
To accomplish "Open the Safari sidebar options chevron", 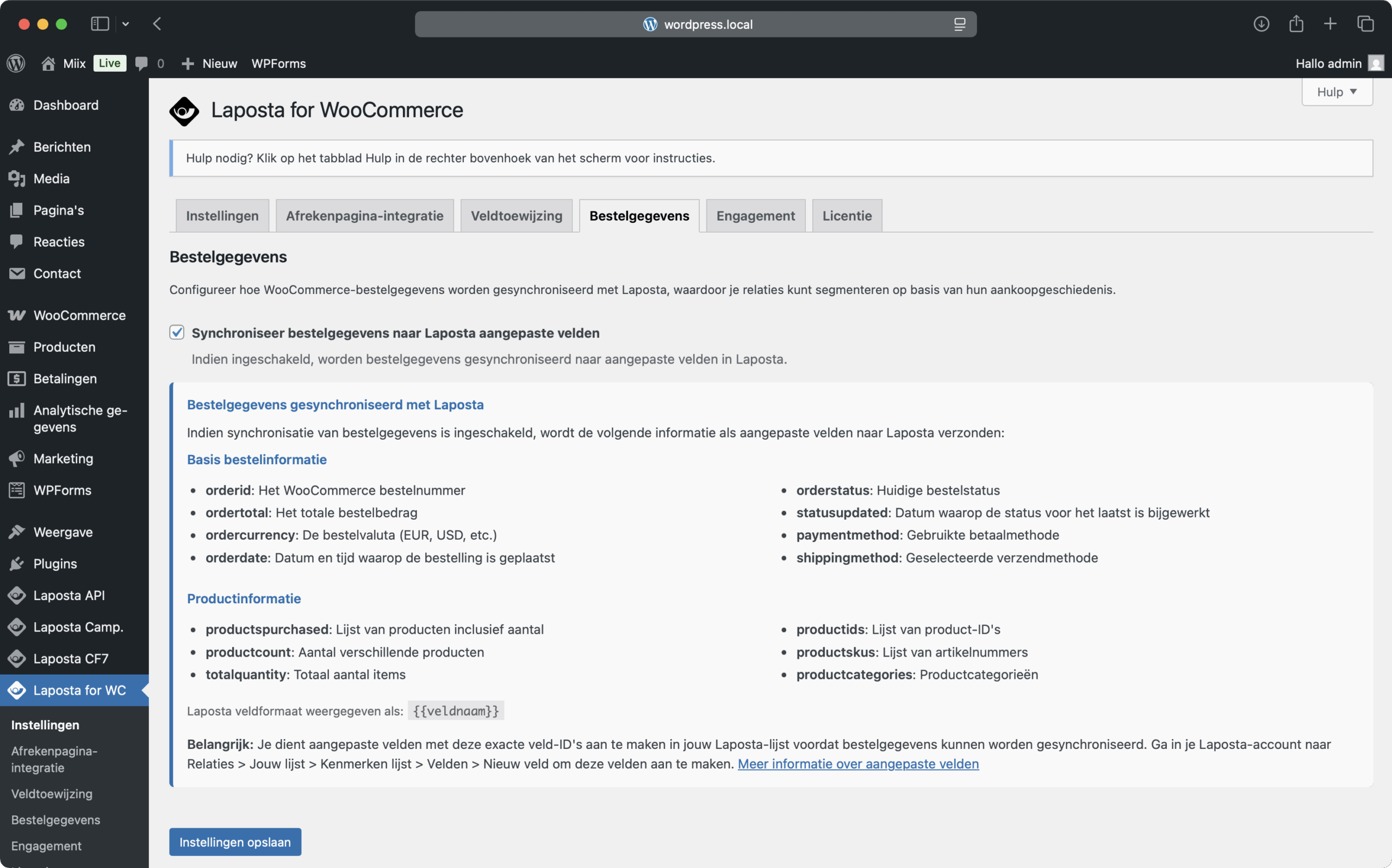I will coord(125,24).
